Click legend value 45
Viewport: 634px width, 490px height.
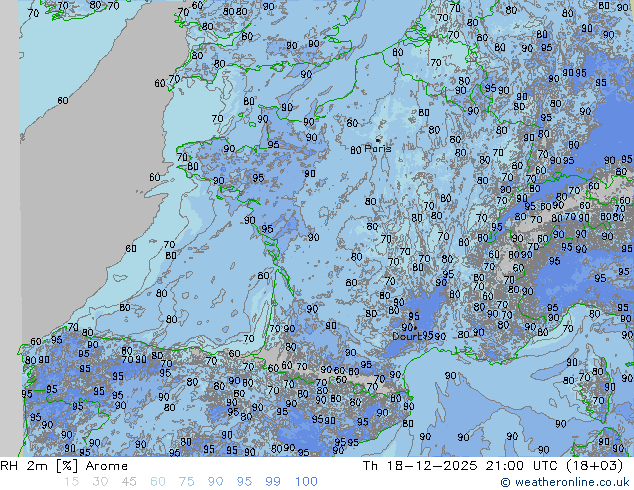129,482
